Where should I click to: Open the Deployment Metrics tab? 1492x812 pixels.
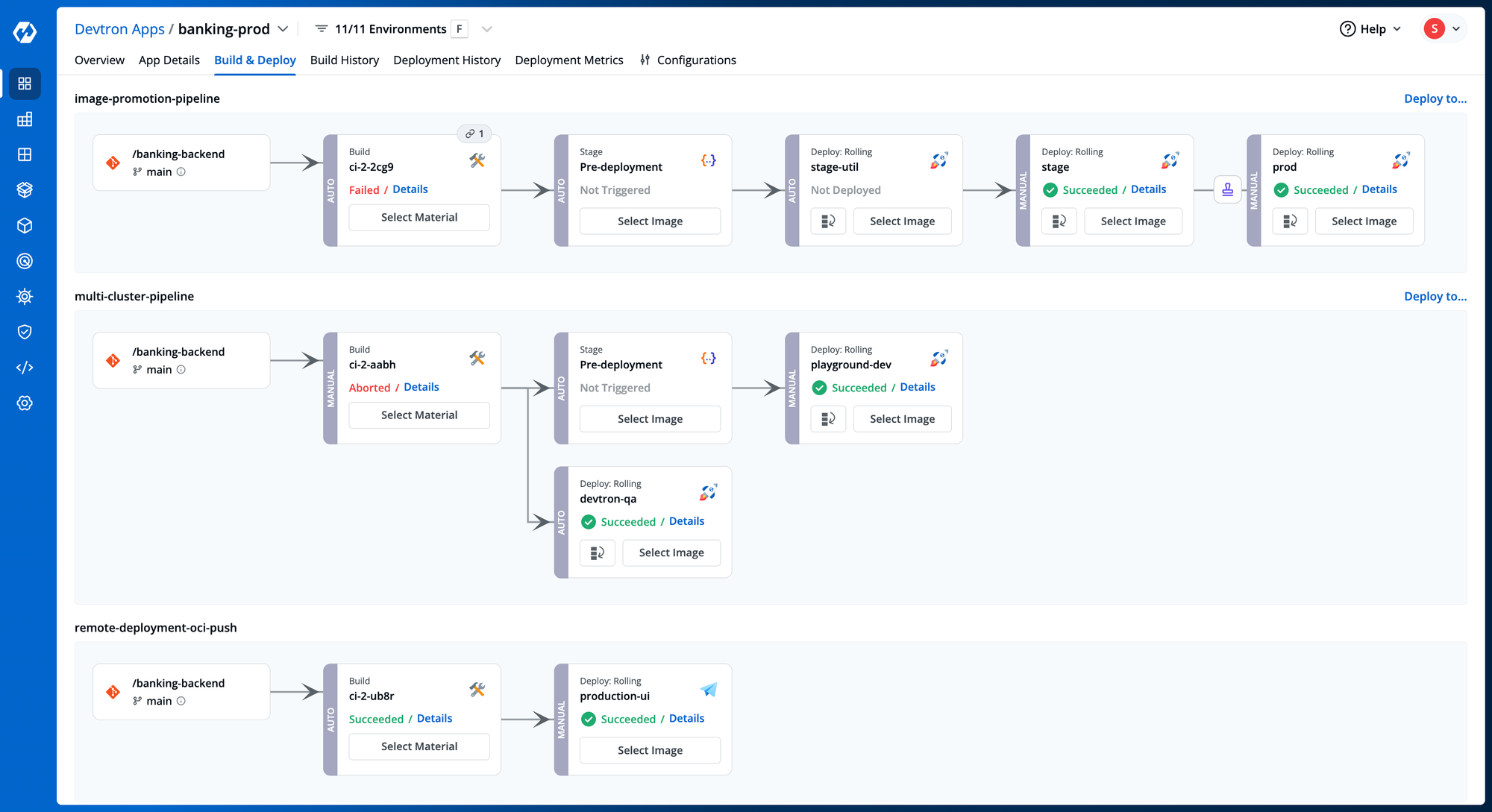569,60
